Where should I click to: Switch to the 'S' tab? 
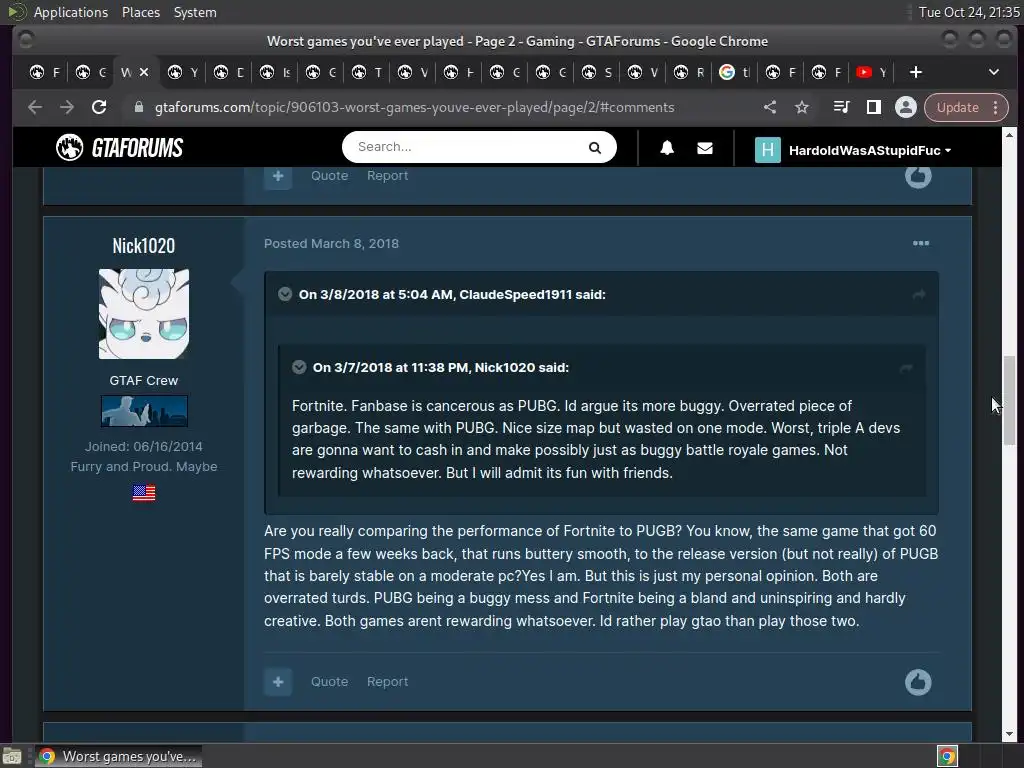(x=597, y=72)
